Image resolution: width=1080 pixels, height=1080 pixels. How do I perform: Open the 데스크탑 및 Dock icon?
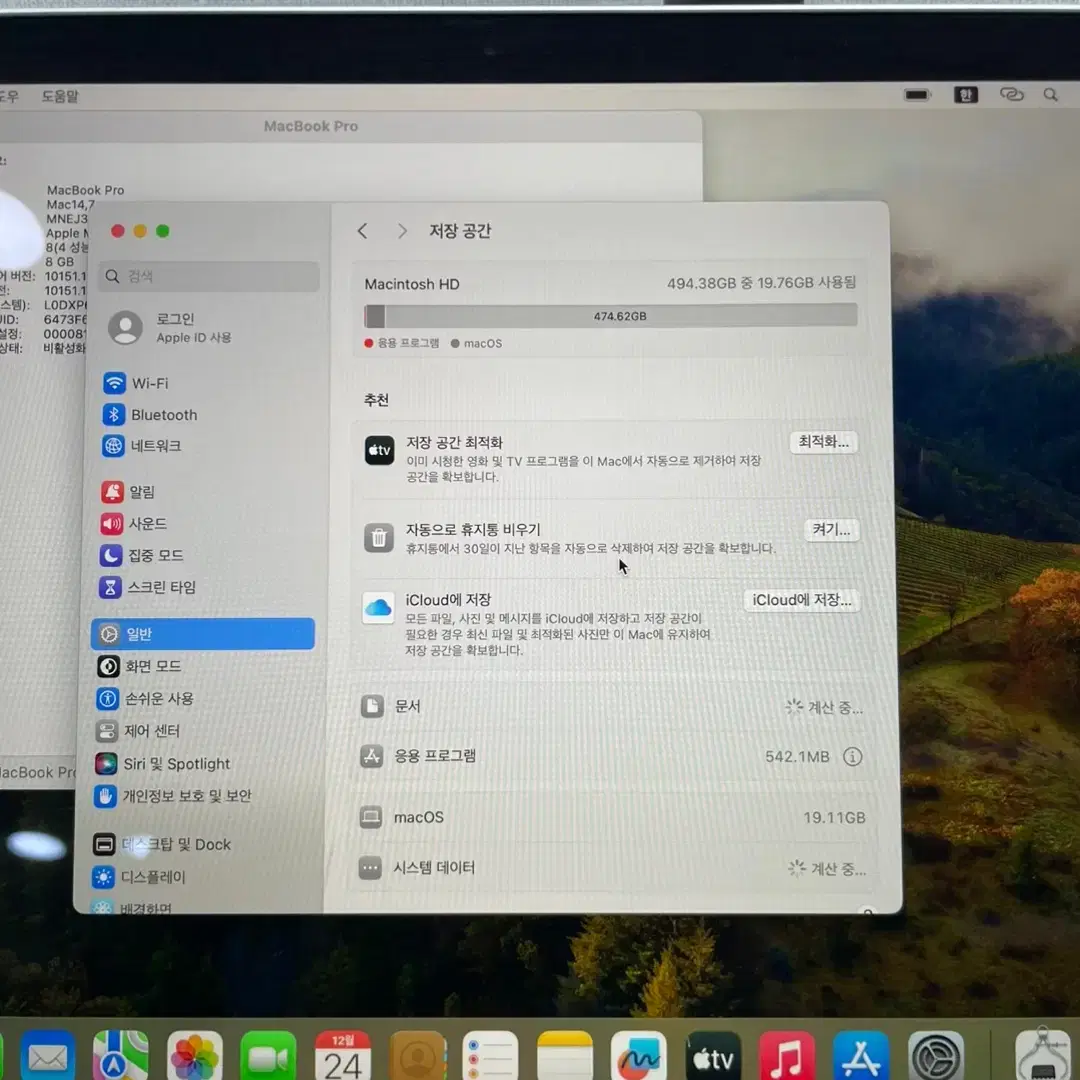104,844
